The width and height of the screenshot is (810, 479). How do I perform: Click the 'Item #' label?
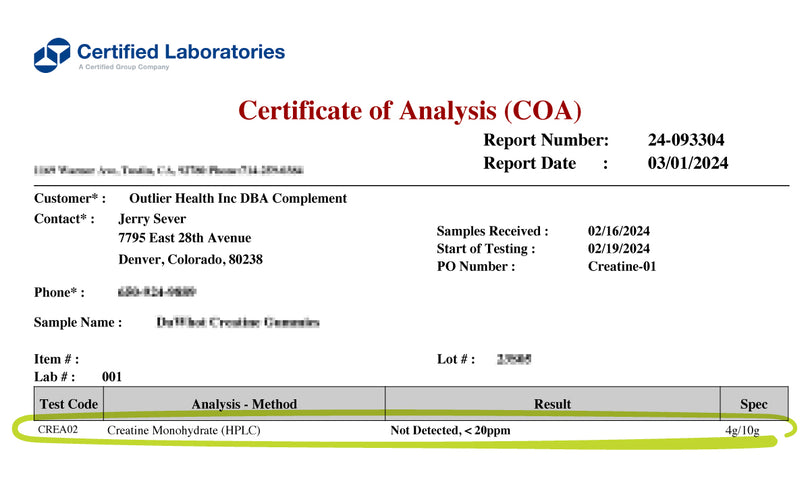pos(56,359)
